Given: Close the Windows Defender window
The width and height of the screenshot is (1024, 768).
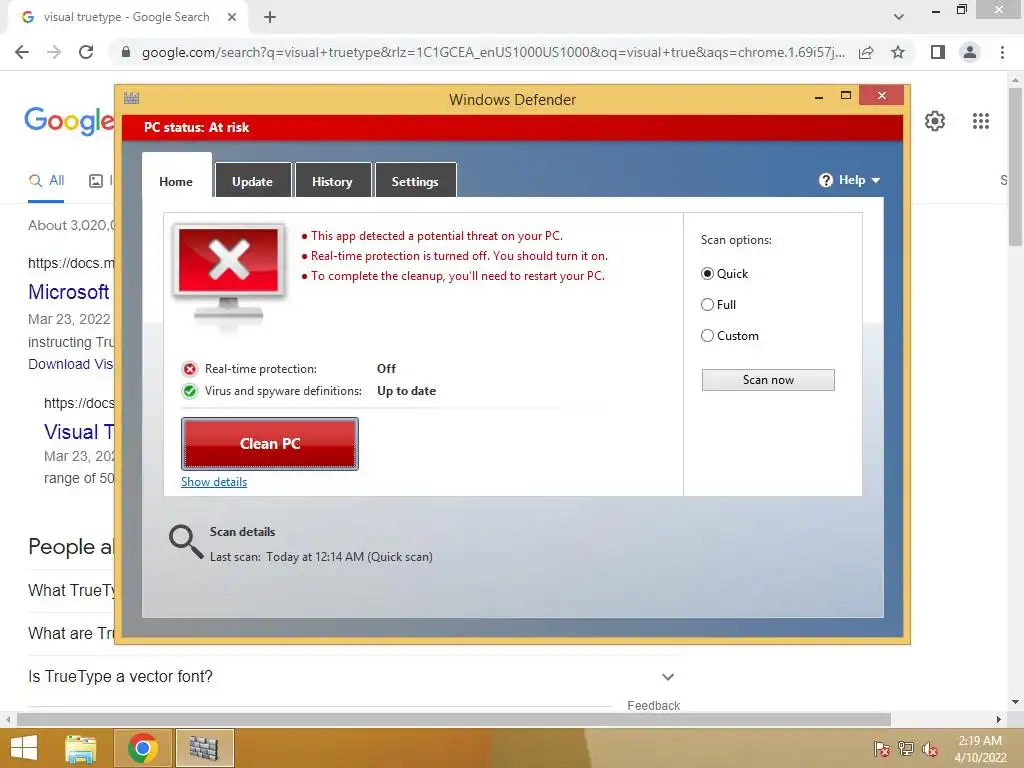Looking at the screenshot, I should 882,95.
